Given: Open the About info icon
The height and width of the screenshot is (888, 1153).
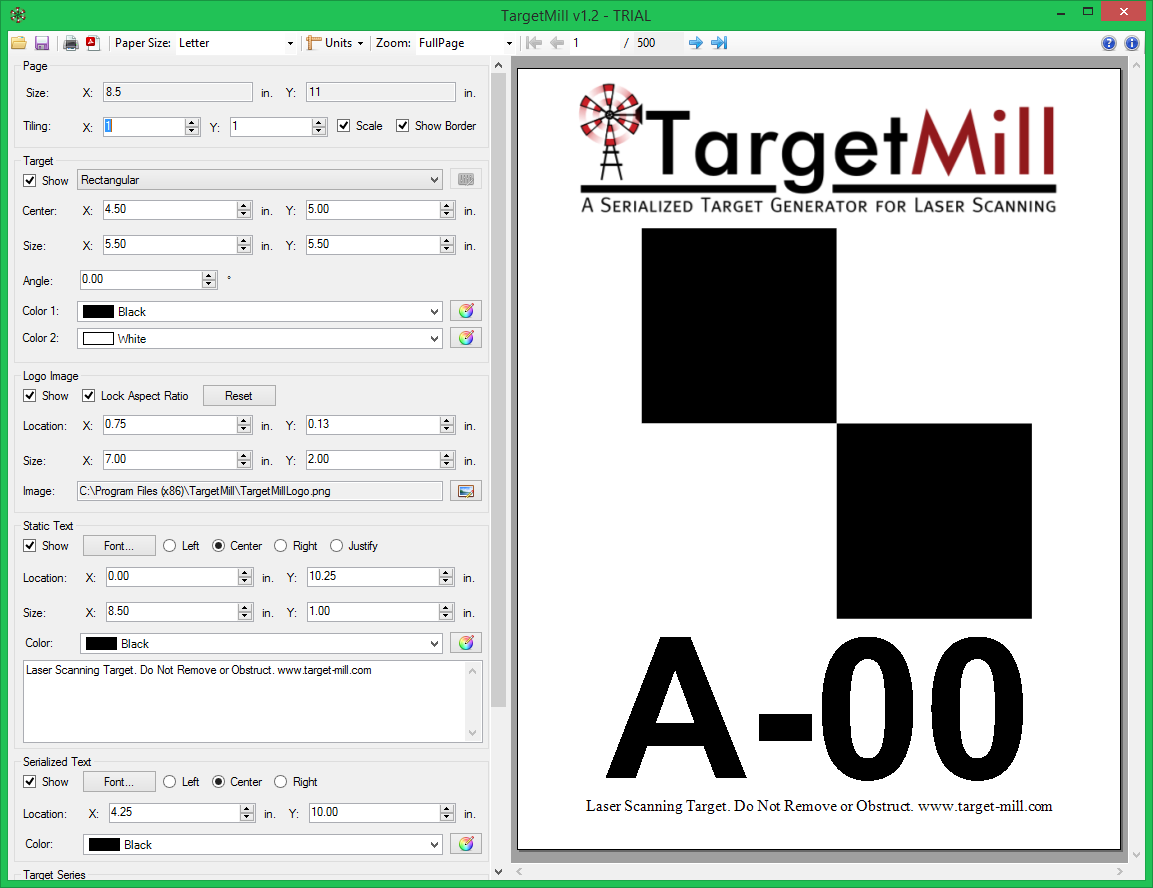Looking at the screenshot, I should 1132,43.
